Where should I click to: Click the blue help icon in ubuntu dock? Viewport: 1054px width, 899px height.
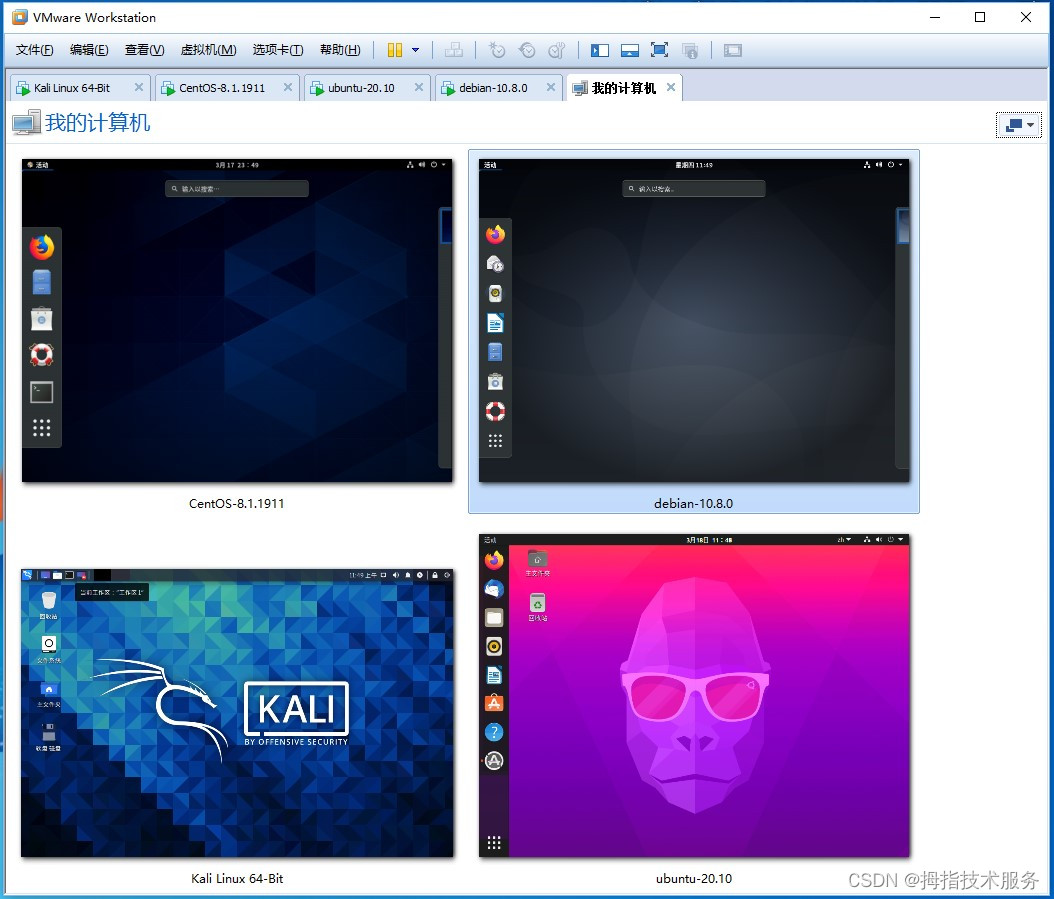(494, 732)
